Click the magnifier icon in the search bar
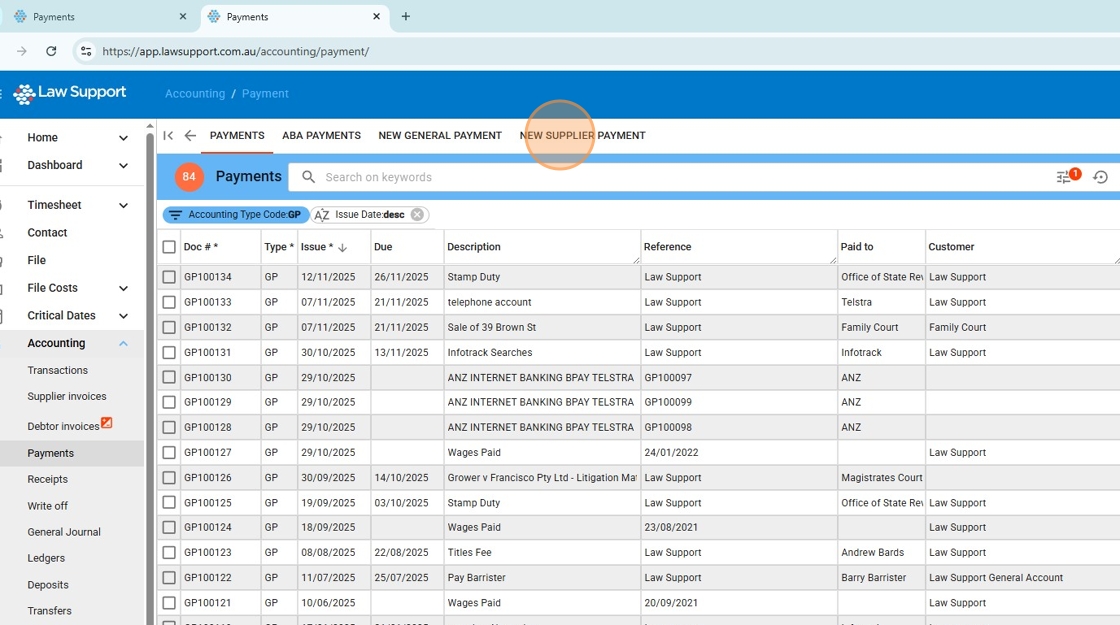The height and width of the screenshot is (625, 1120). [x=307, y=177]
